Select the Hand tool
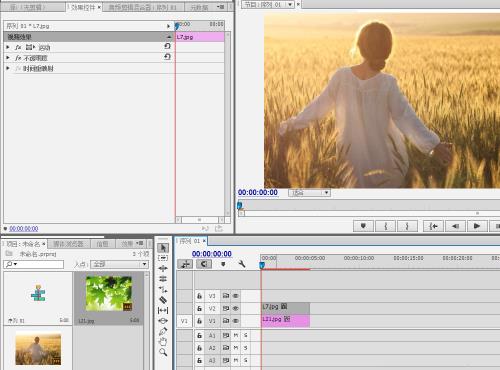 163,342
